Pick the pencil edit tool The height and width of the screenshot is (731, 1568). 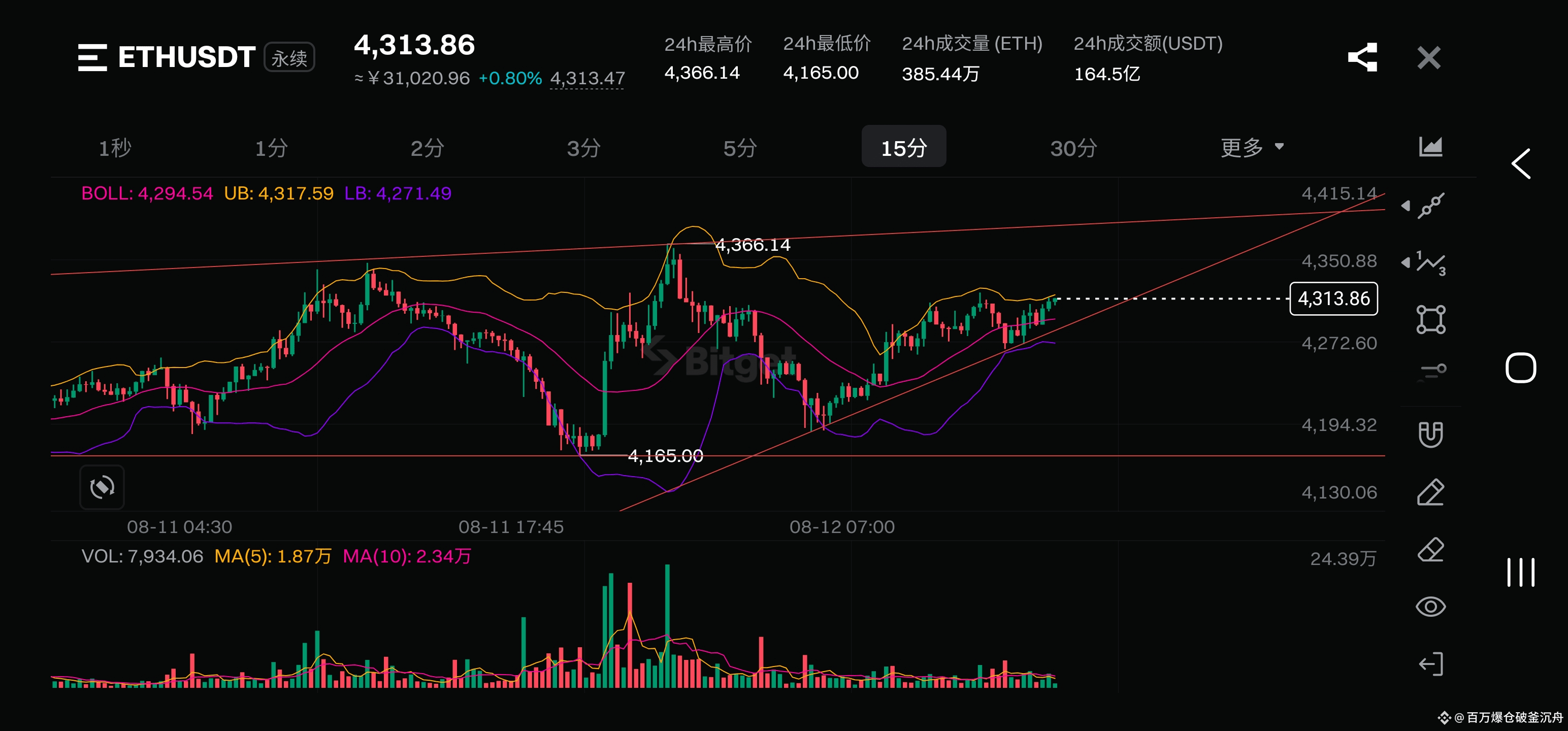point(1430,492)
